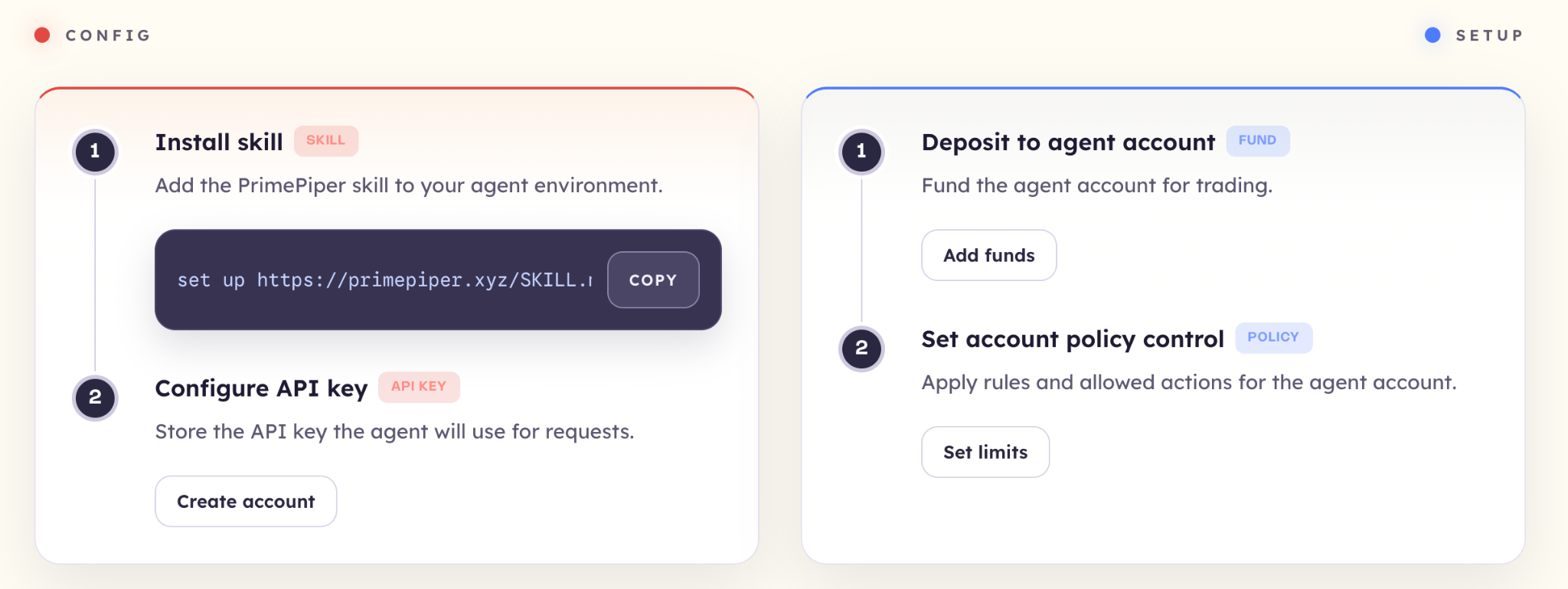The width and height of the screenshot is (1568, 589).
Task: Click the SETUP section label
Action: coord(1489,35)
